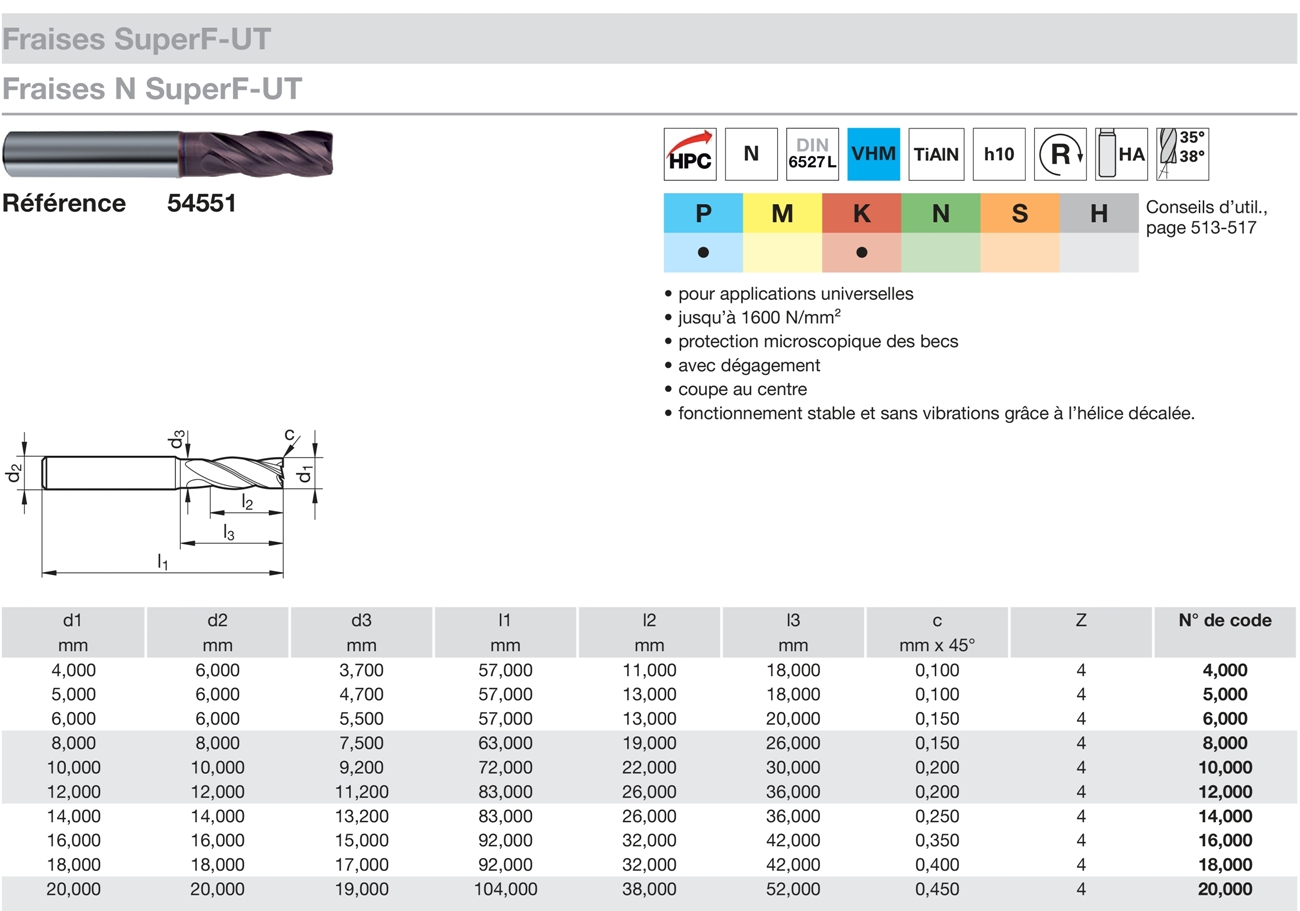This screenshot has width=1300, height=911.
Task: Select d3 value 9,200
Action: (x=361, y=767)
